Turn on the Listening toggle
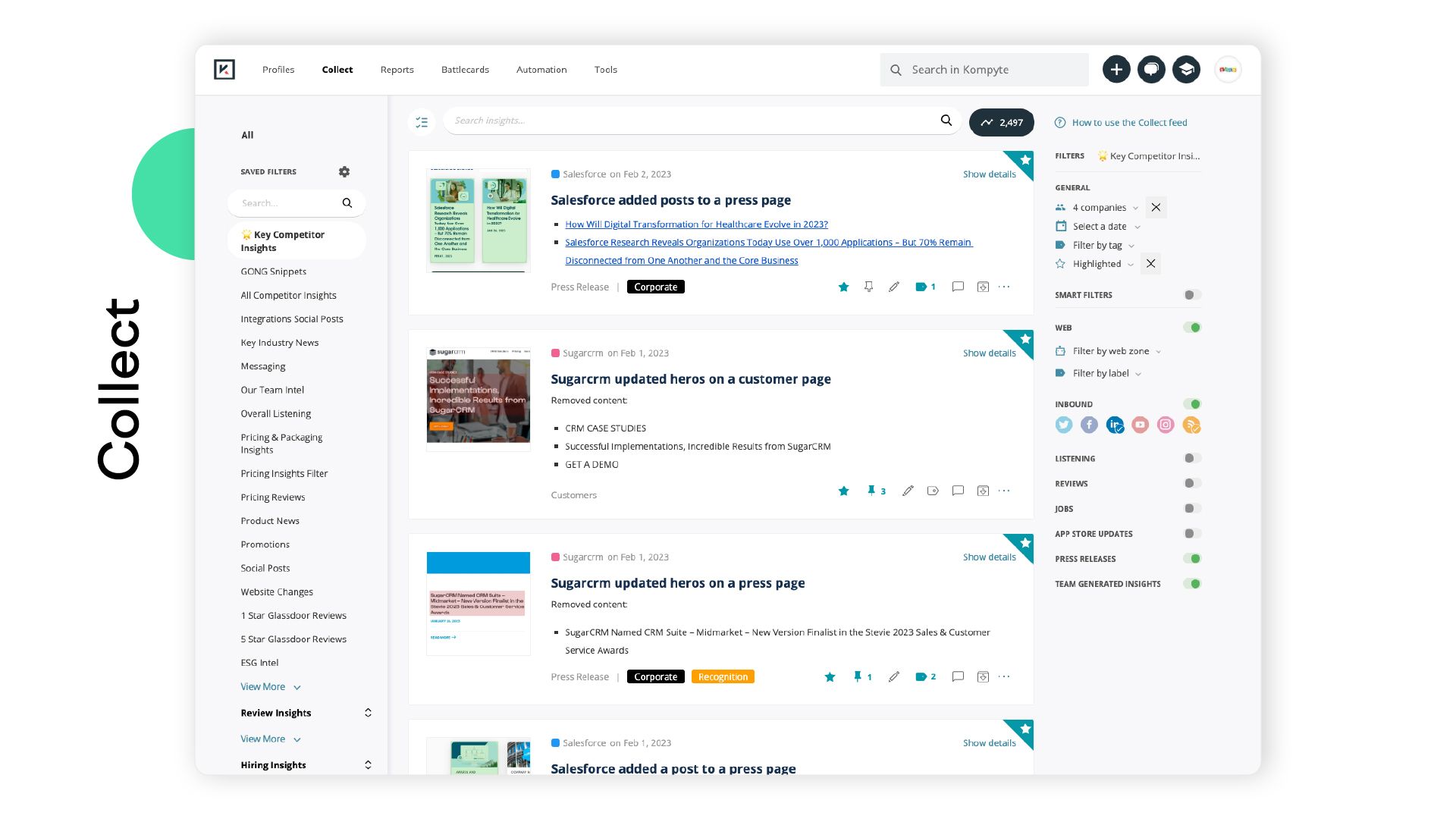The height and width of the screenshot is (819, 1456). point(1189,458)
